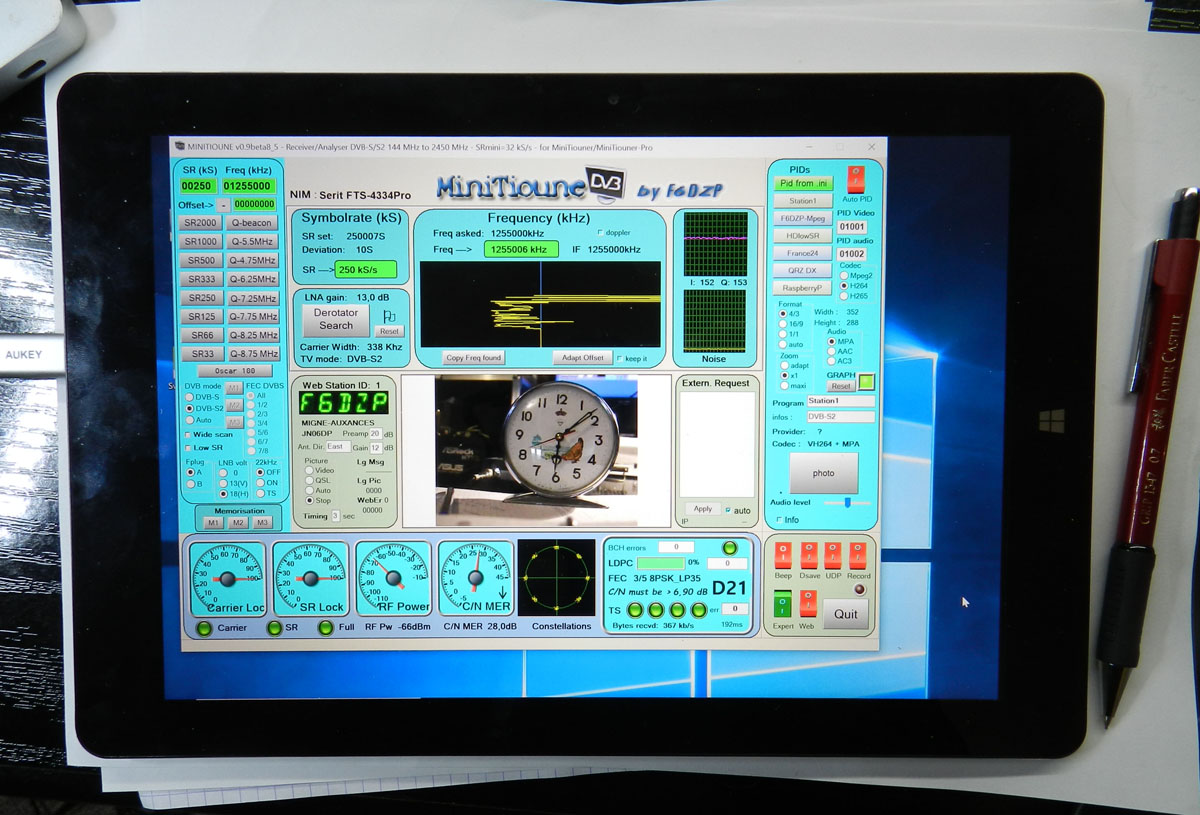The height and width of the screenshot is (815, 1200).
Task: Click Pid from .ini button
Action: (x=803, y=183)
